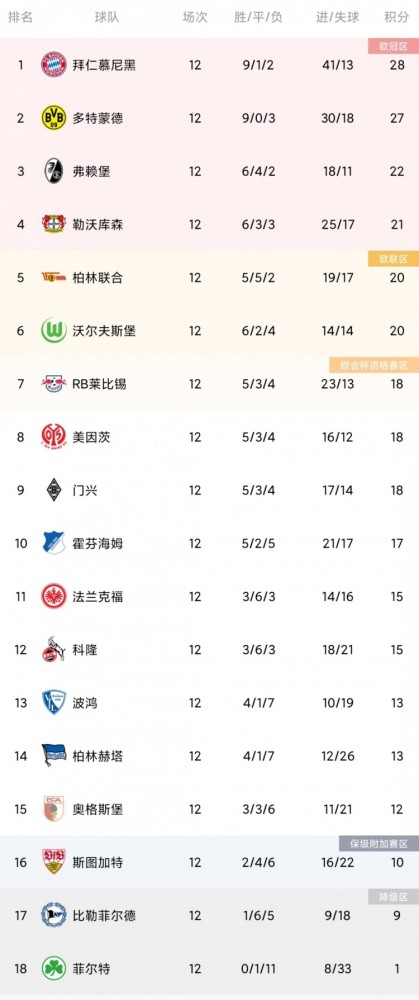Click the Borussia Dortmund BVB logo
419x1000 pixels.
54,118
